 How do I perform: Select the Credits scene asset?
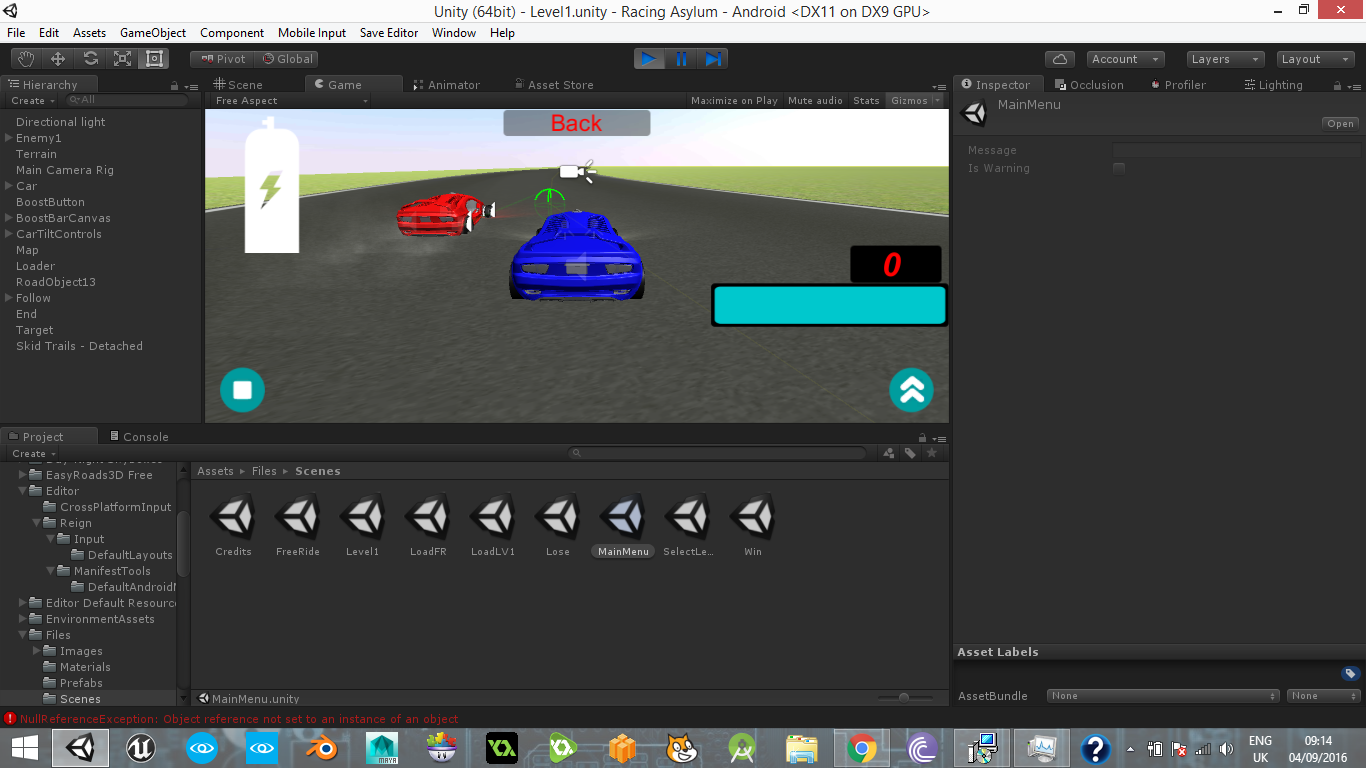click(233, 526)
